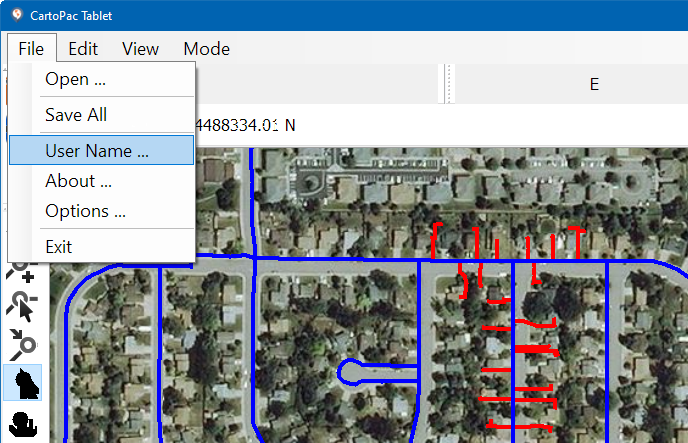This screenshot has width=688, height=443.
Task: Click the toolbar grip handle separator
Action: 448,84
